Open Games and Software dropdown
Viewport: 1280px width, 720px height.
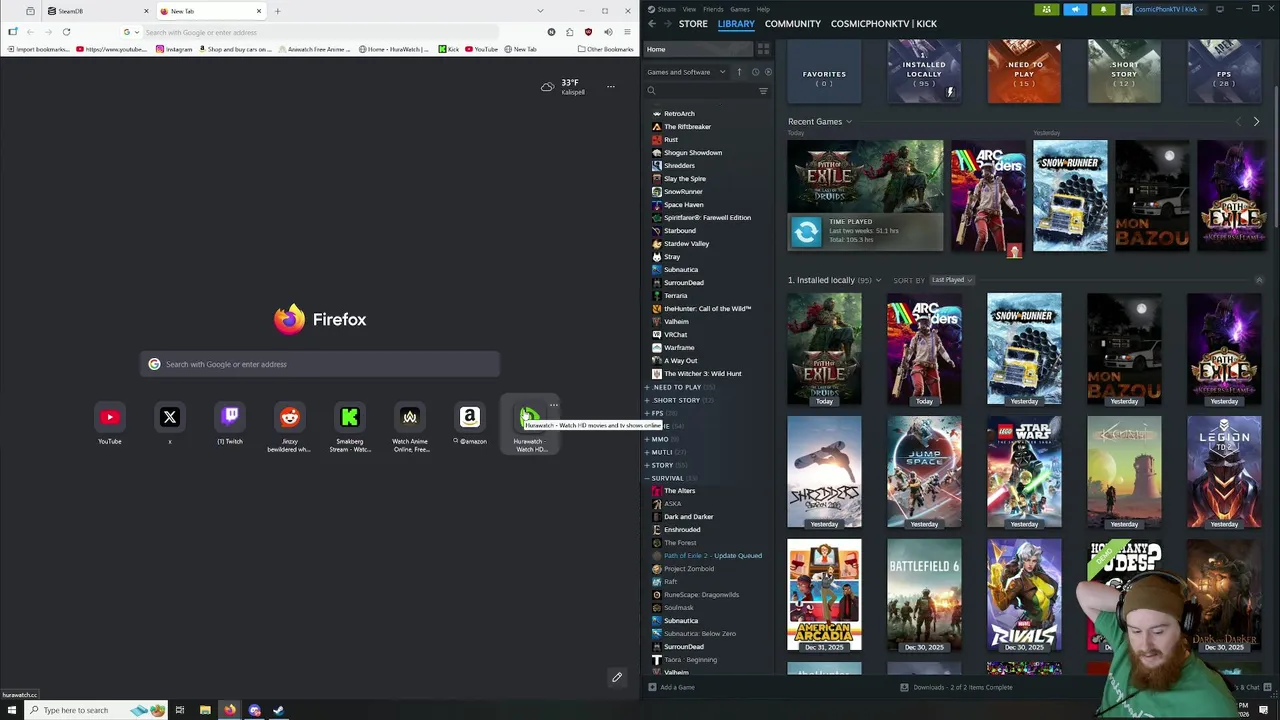point(686,72)
